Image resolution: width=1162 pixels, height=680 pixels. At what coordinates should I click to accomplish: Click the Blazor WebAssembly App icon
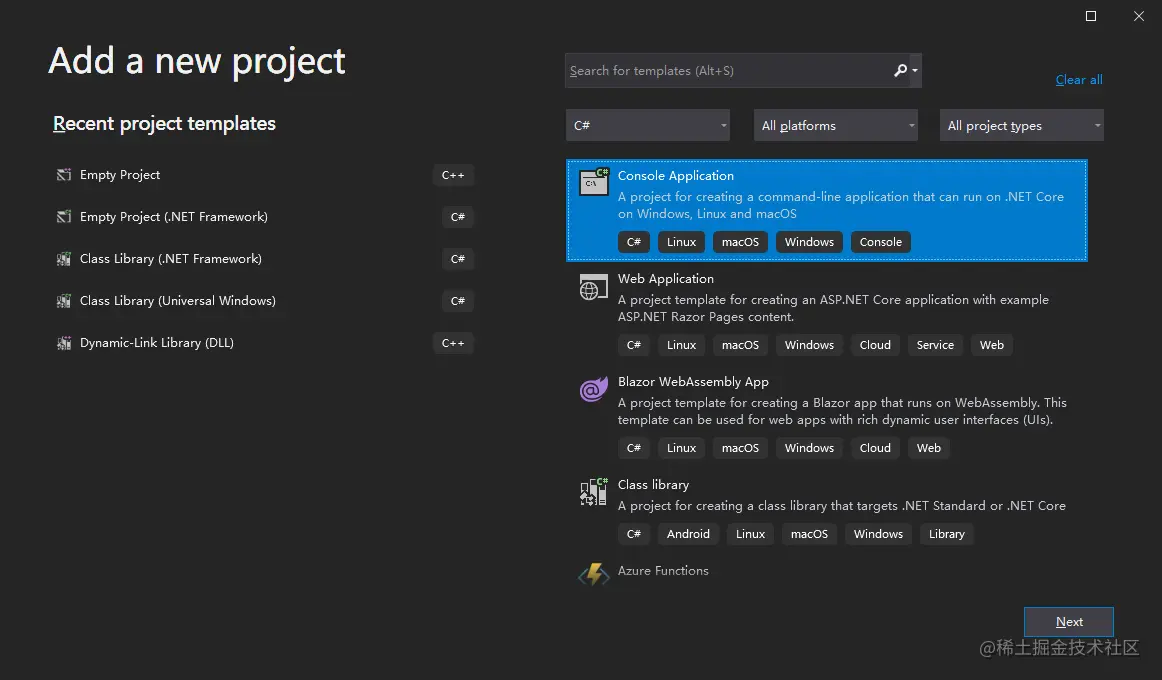[593, 390]
